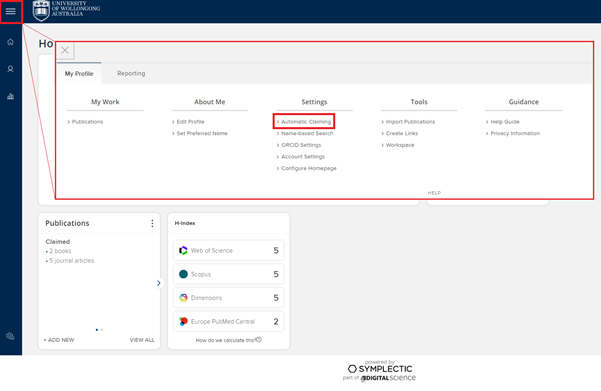Select the first carousel dot in Publications

pos(97,330)
